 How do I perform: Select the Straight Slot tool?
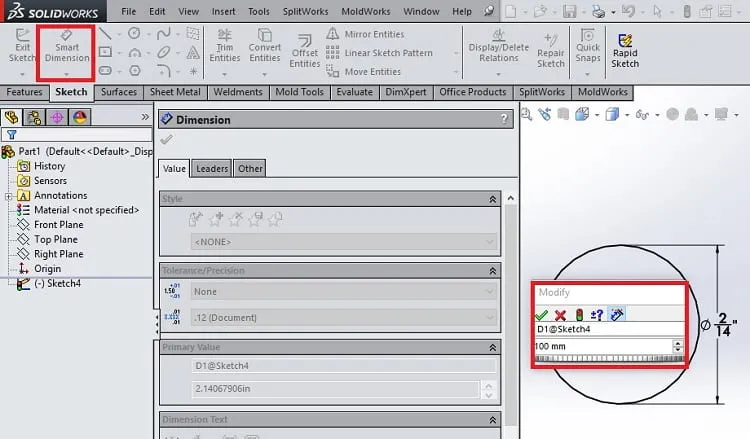point(105,71)
